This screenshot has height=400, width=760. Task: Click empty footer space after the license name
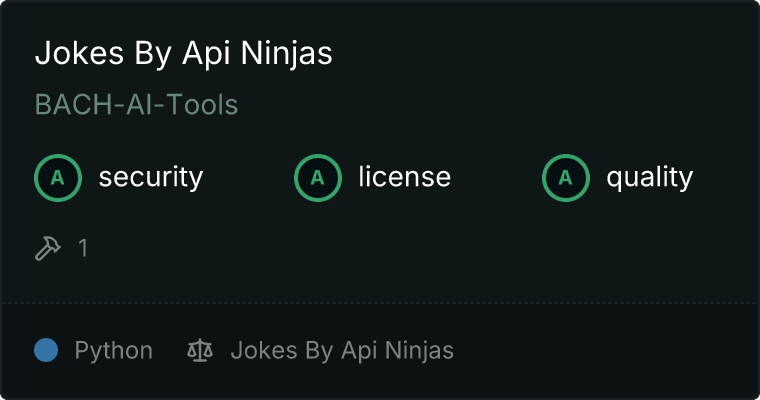[600, 351]
